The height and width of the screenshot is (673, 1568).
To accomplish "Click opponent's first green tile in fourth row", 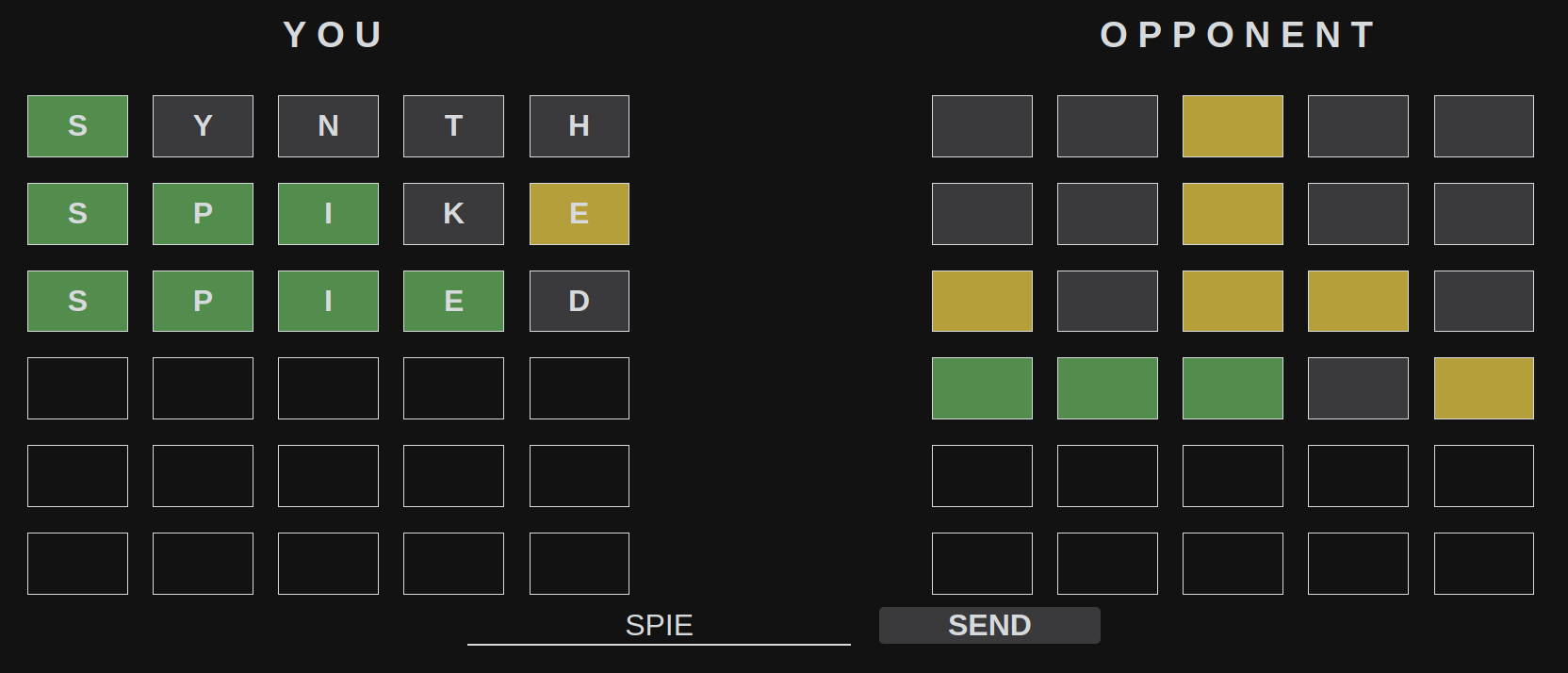I will 982,388.
